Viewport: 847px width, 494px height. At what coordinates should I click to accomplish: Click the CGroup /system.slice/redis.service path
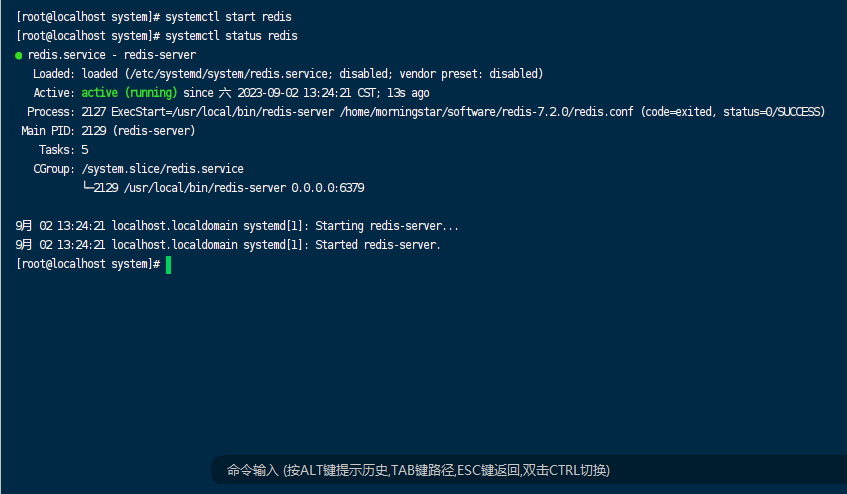tap(163, 169)
